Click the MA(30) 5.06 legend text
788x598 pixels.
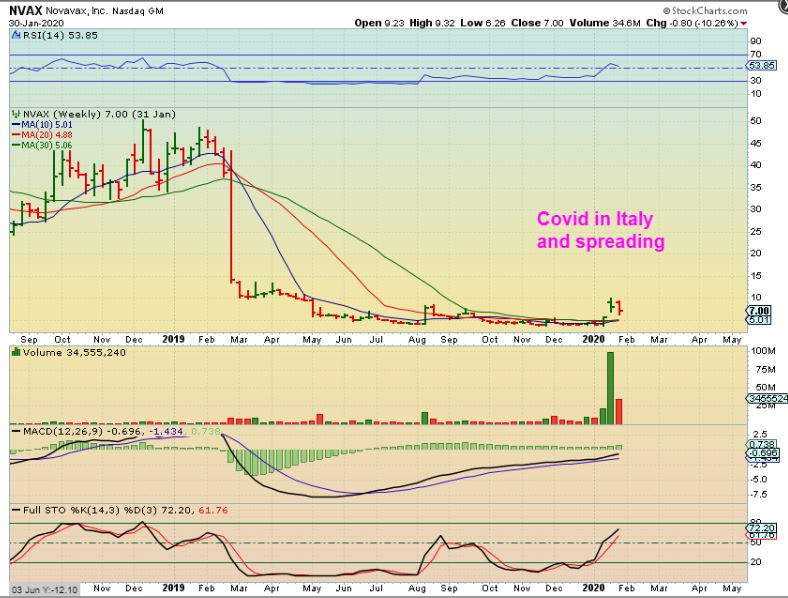47,145
